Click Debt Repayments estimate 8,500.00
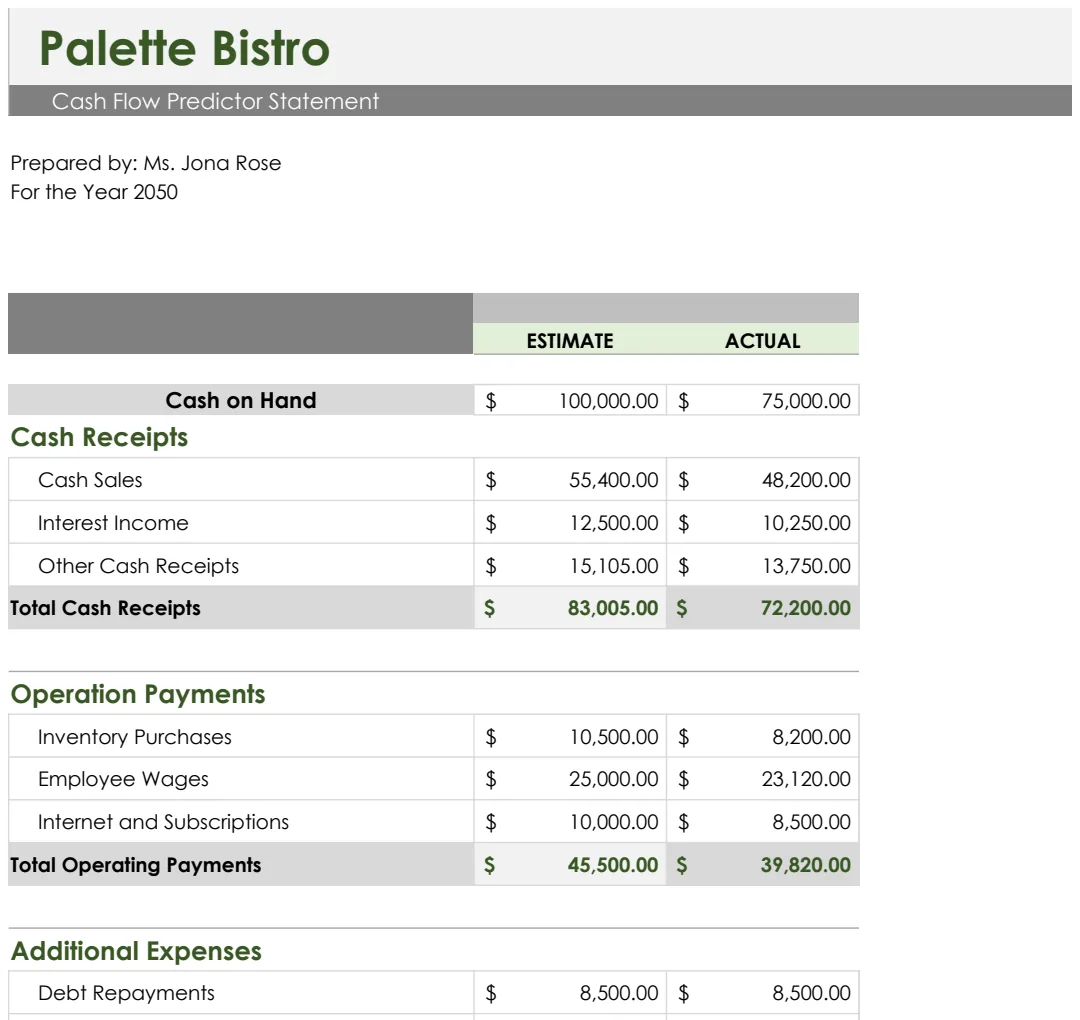 [x=570, y=992]
